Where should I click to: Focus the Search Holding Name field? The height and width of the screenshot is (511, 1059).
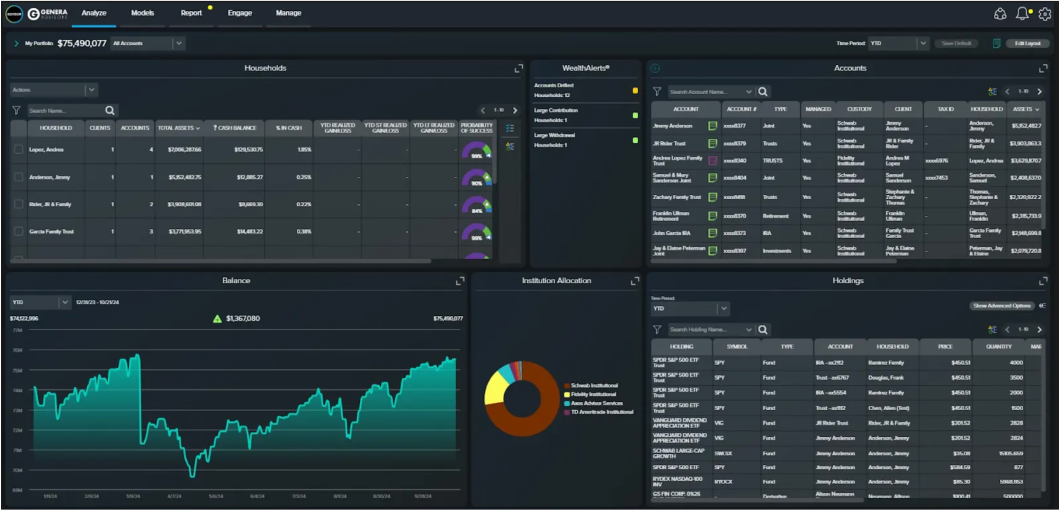[x=706, y=329]
